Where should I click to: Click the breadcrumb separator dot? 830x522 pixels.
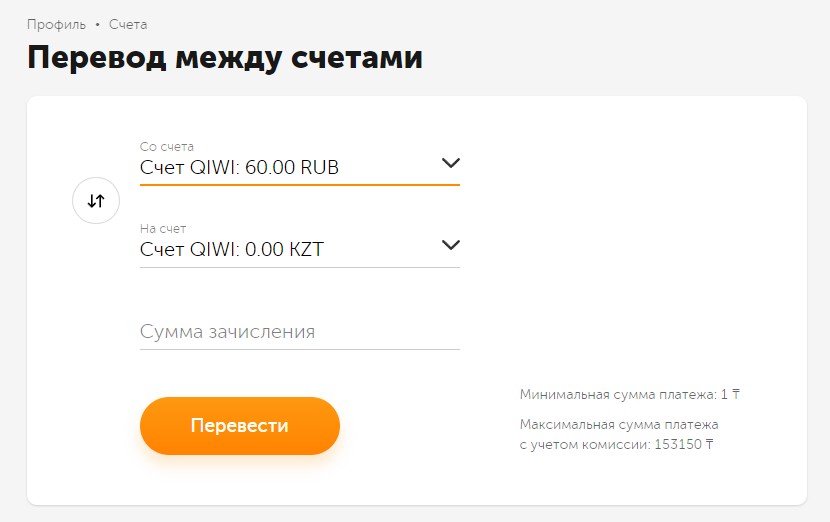(97, 24)
